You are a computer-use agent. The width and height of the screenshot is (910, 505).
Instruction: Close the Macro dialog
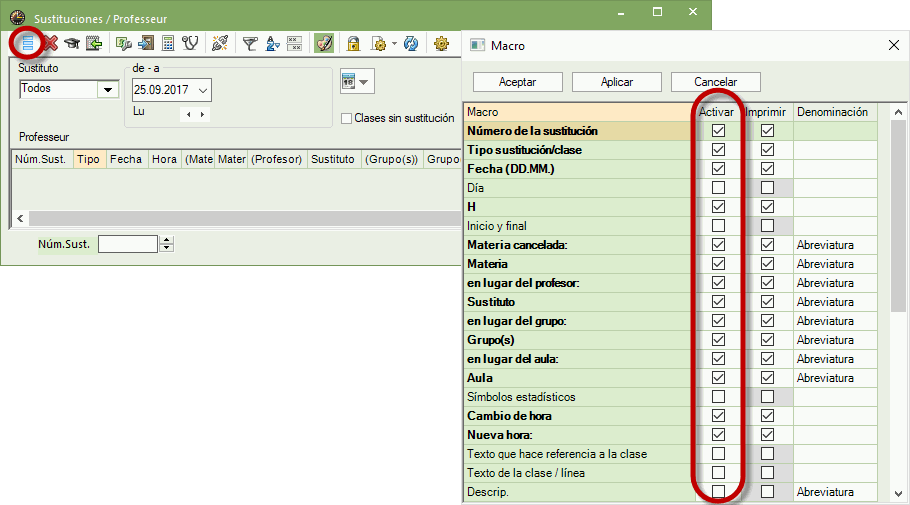[894, 45]
